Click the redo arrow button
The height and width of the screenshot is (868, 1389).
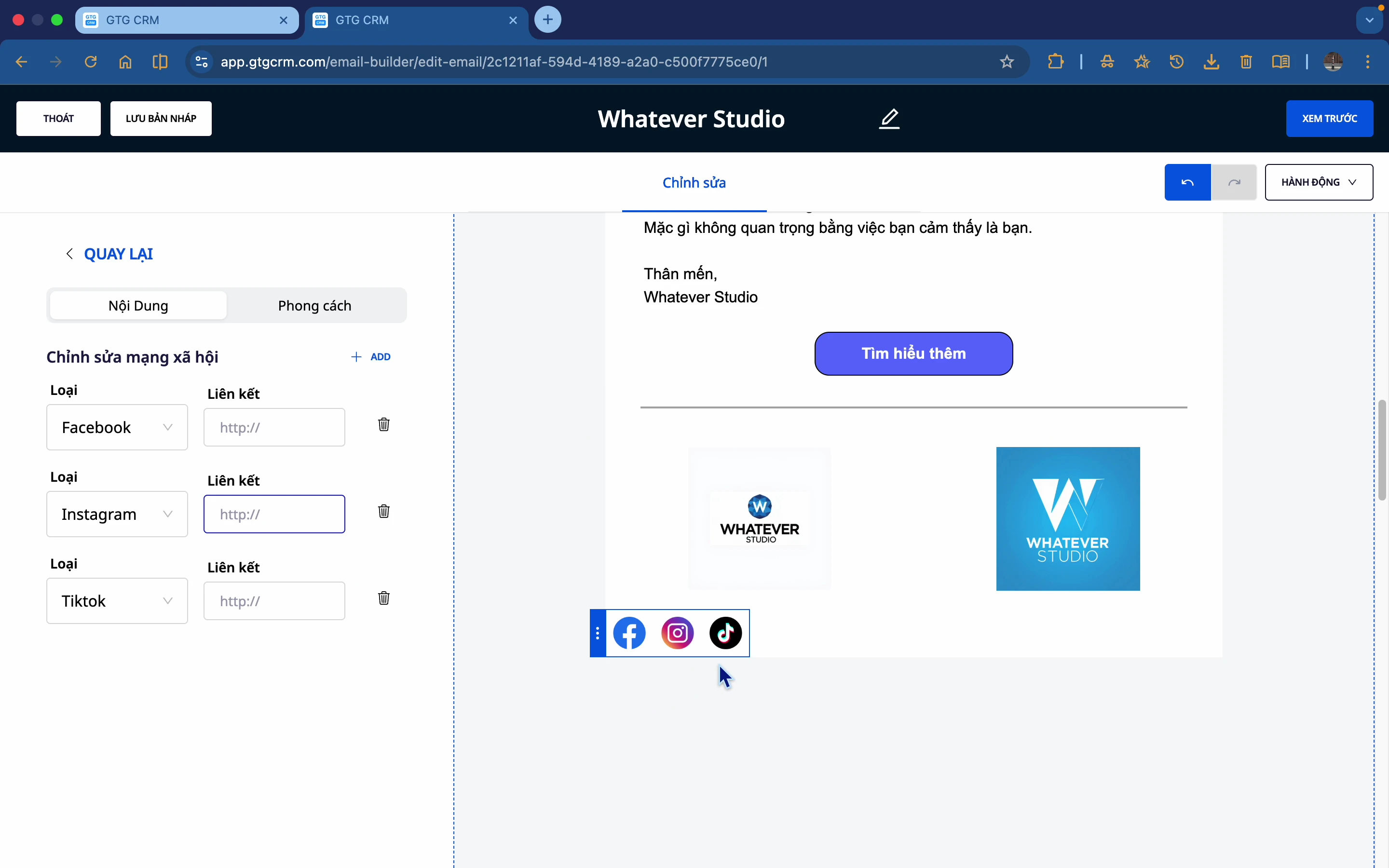coord(1233,183)
